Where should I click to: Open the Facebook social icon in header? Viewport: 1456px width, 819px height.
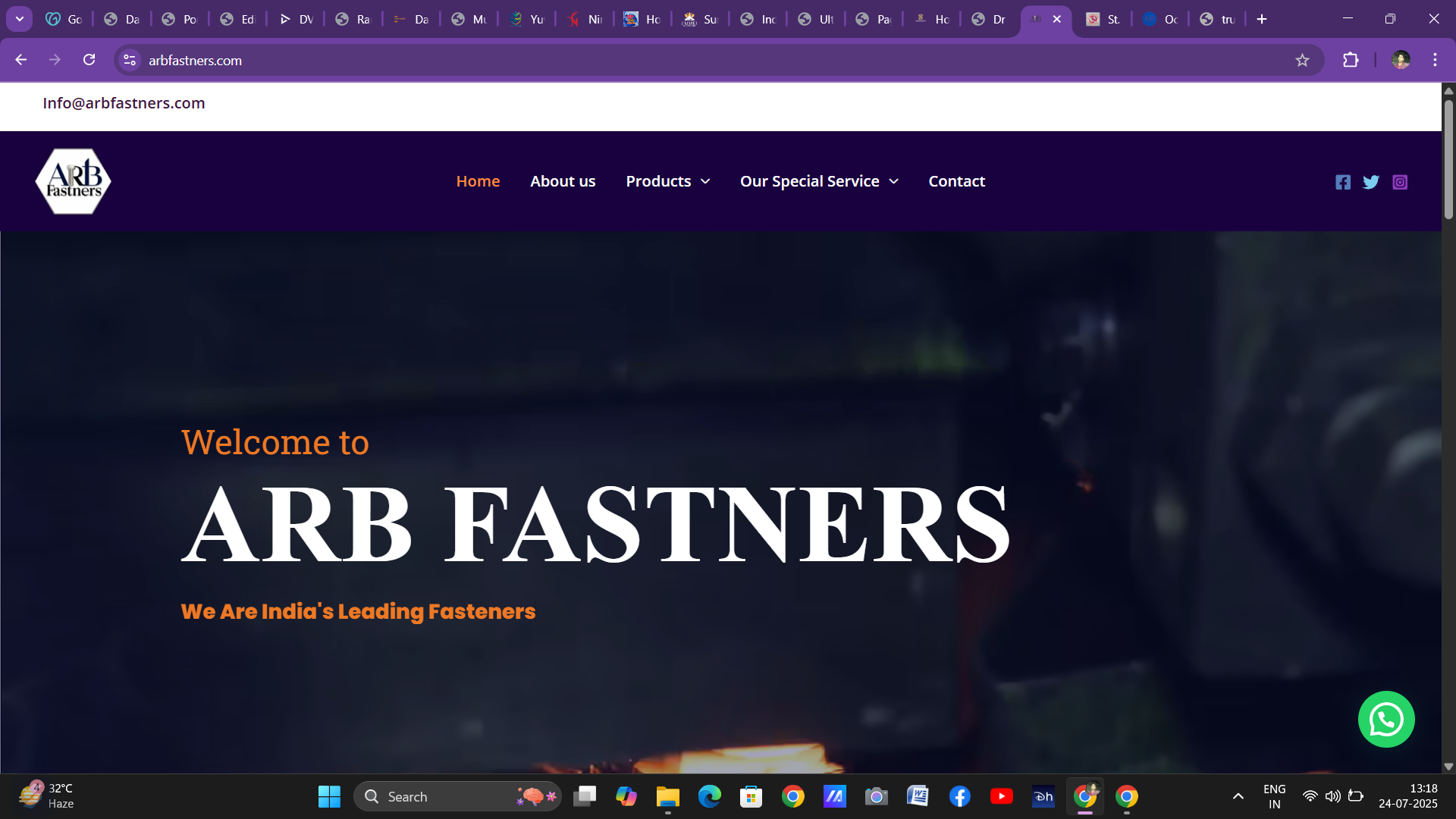1342,182
